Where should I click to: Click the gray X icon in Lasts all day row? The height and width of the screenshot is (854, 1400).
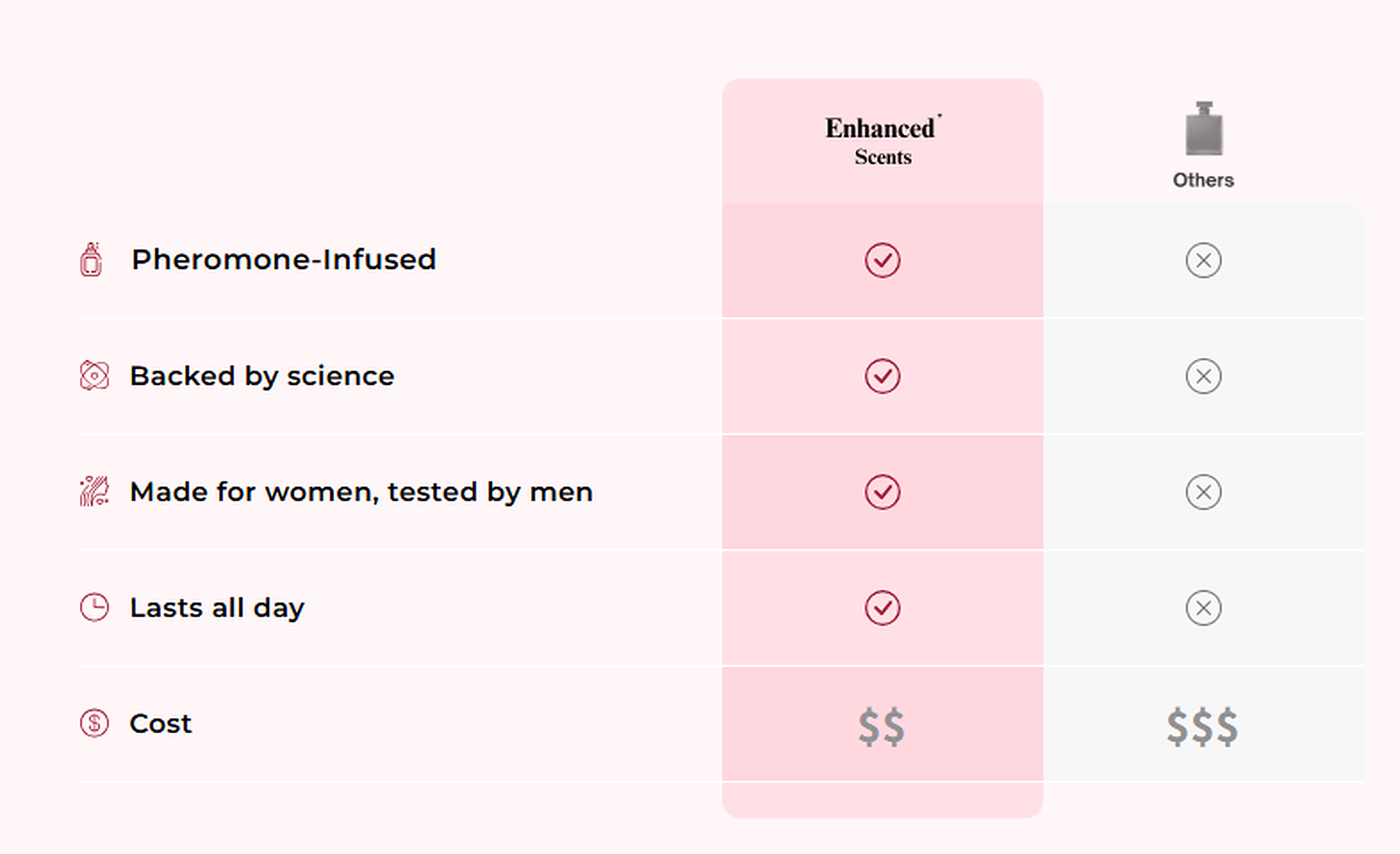click(1203, 608)
